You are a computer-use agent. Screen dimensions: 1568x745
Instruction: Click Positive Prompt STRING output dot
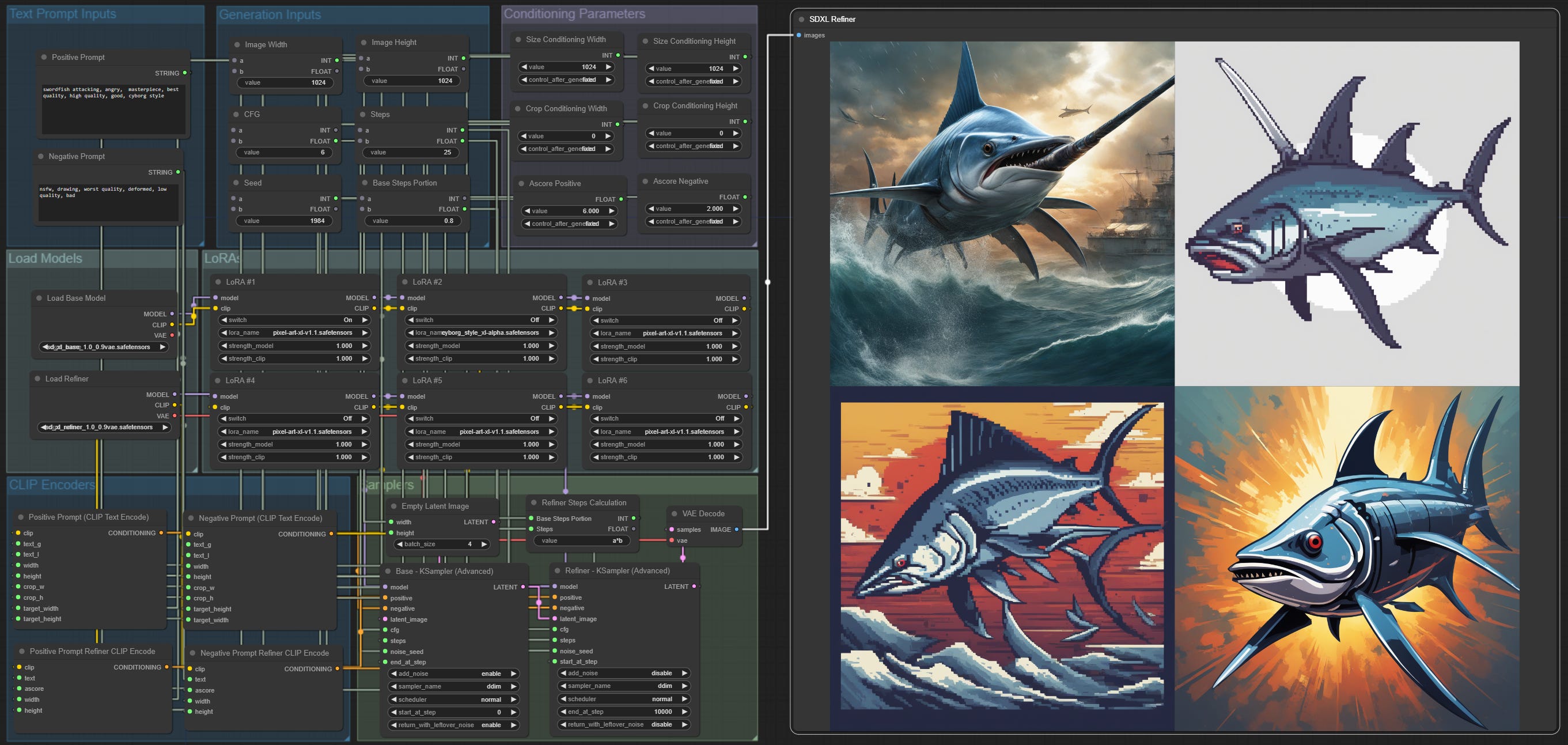(185, 73)
